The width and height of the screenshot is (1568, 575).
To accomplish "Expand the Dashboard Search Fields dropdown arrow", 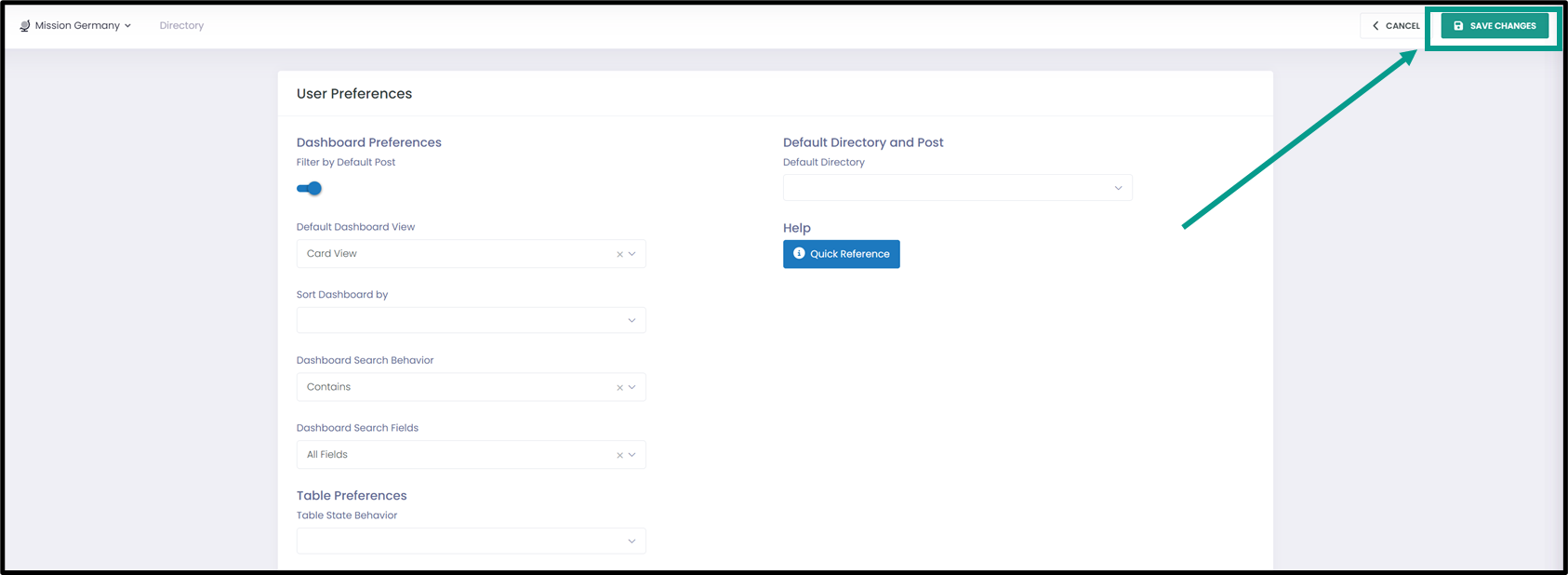I will 632,455.
